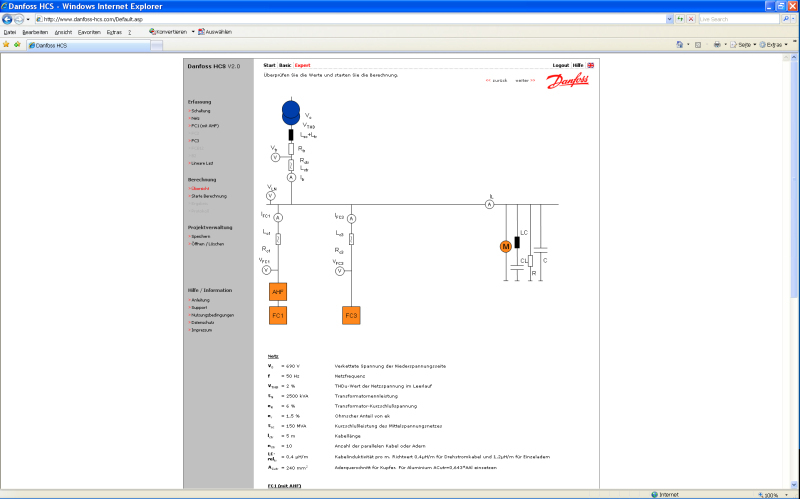800x499 pixels.
Task: Expand the address bar history dropdown
Action: click(669, 19)
